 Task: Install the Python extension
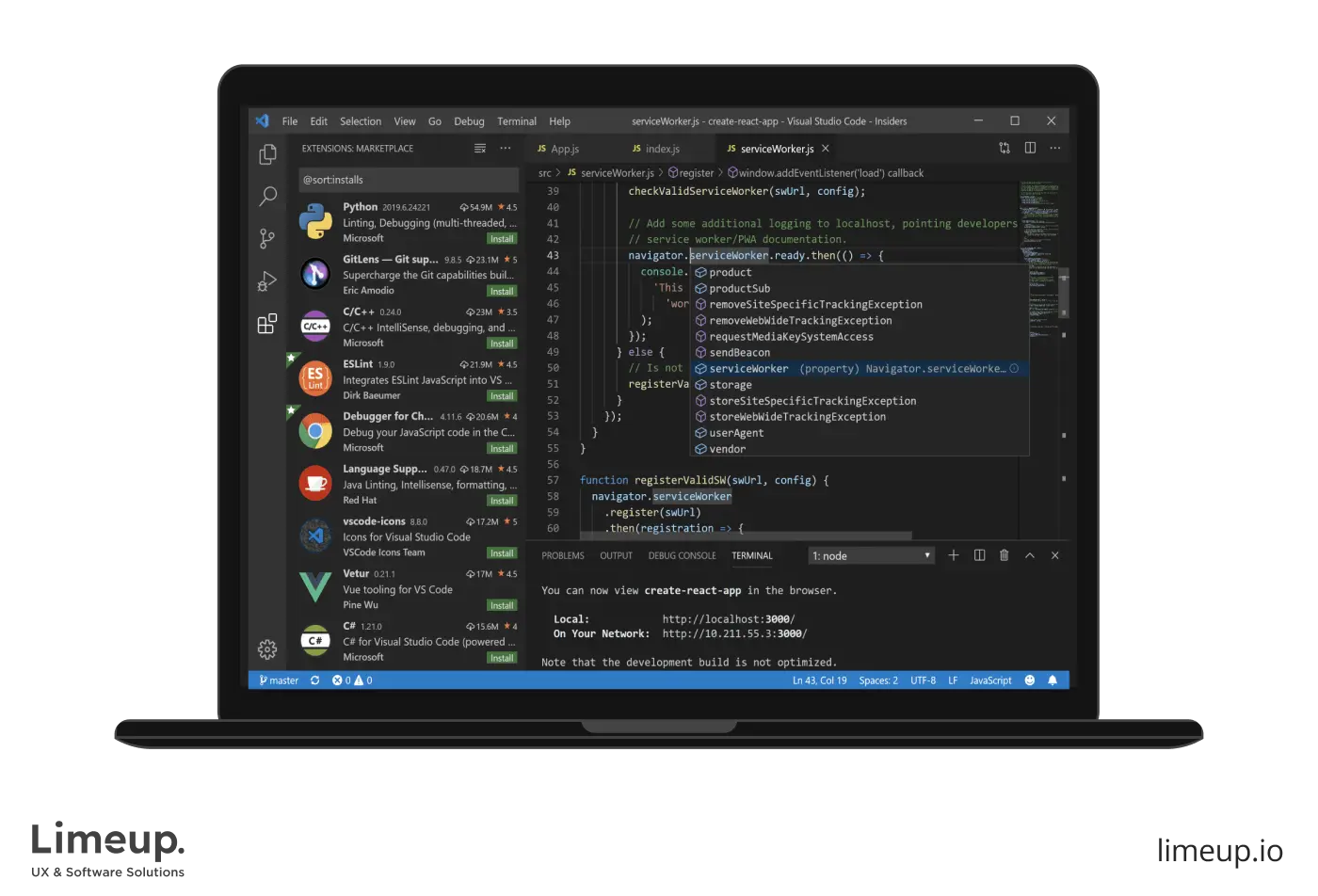[502, 239]
